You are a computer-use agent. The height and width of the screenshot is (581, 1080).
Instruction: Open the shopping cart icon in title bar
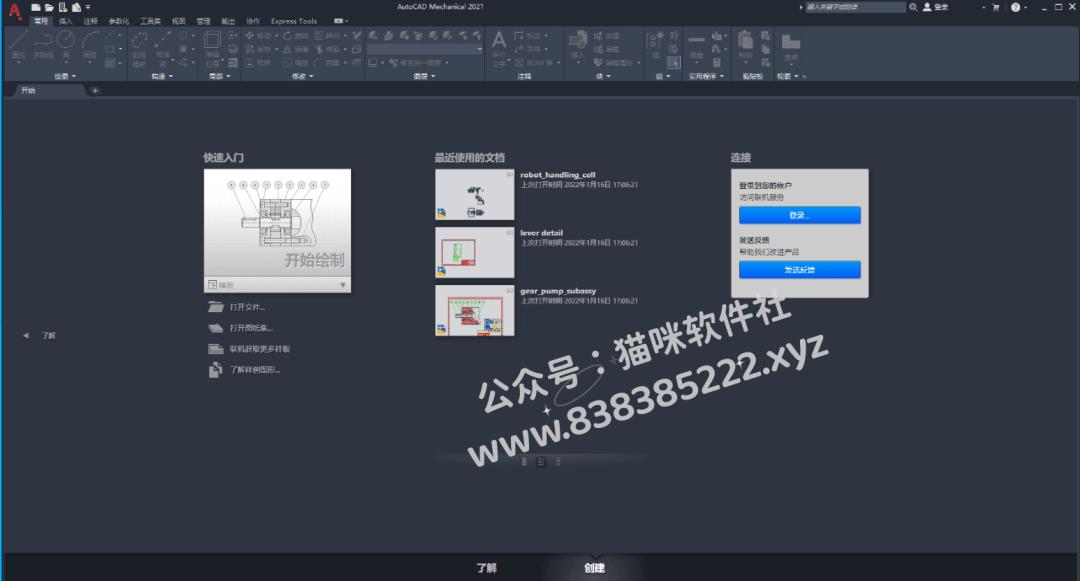click(996, 7)
